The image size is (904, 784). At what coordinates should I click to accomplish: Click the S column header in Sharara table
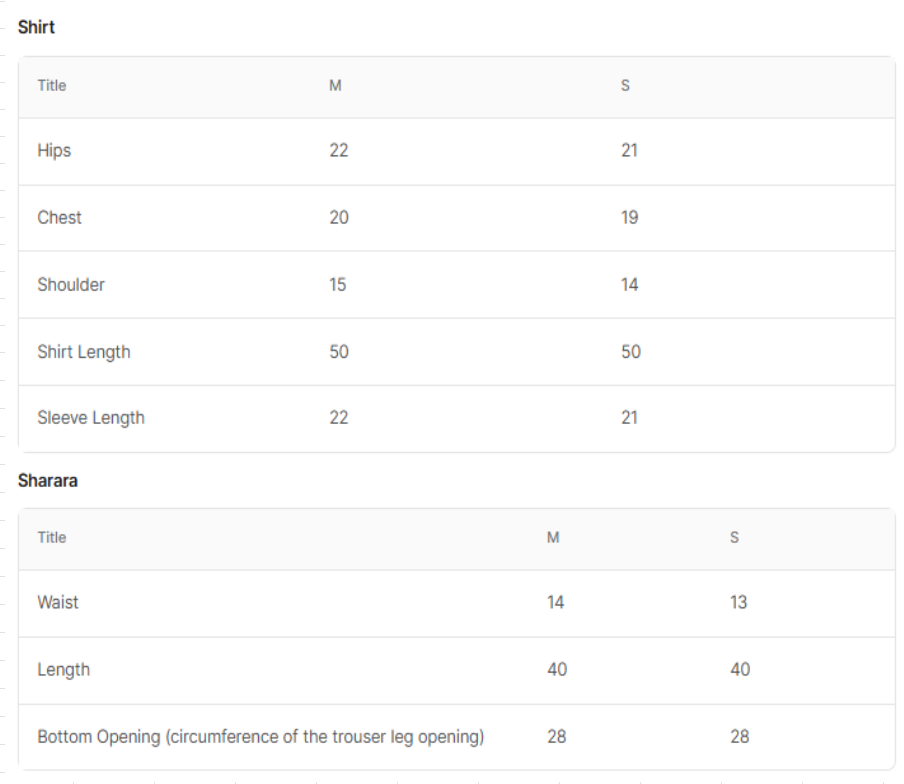(x=734, y=537)
